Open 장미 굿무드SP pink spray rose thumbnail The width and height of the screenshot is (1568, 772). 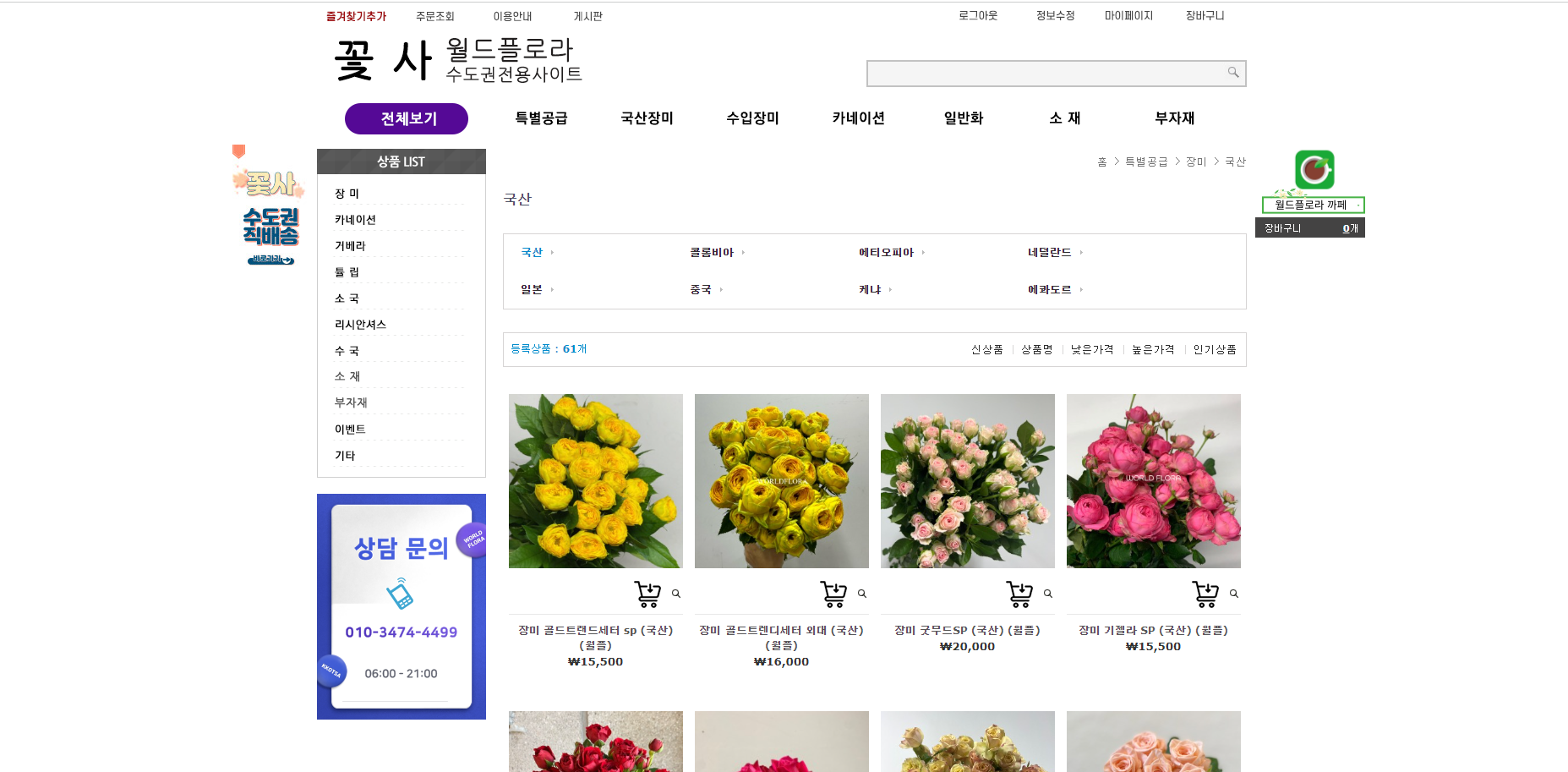click(968, 481)
